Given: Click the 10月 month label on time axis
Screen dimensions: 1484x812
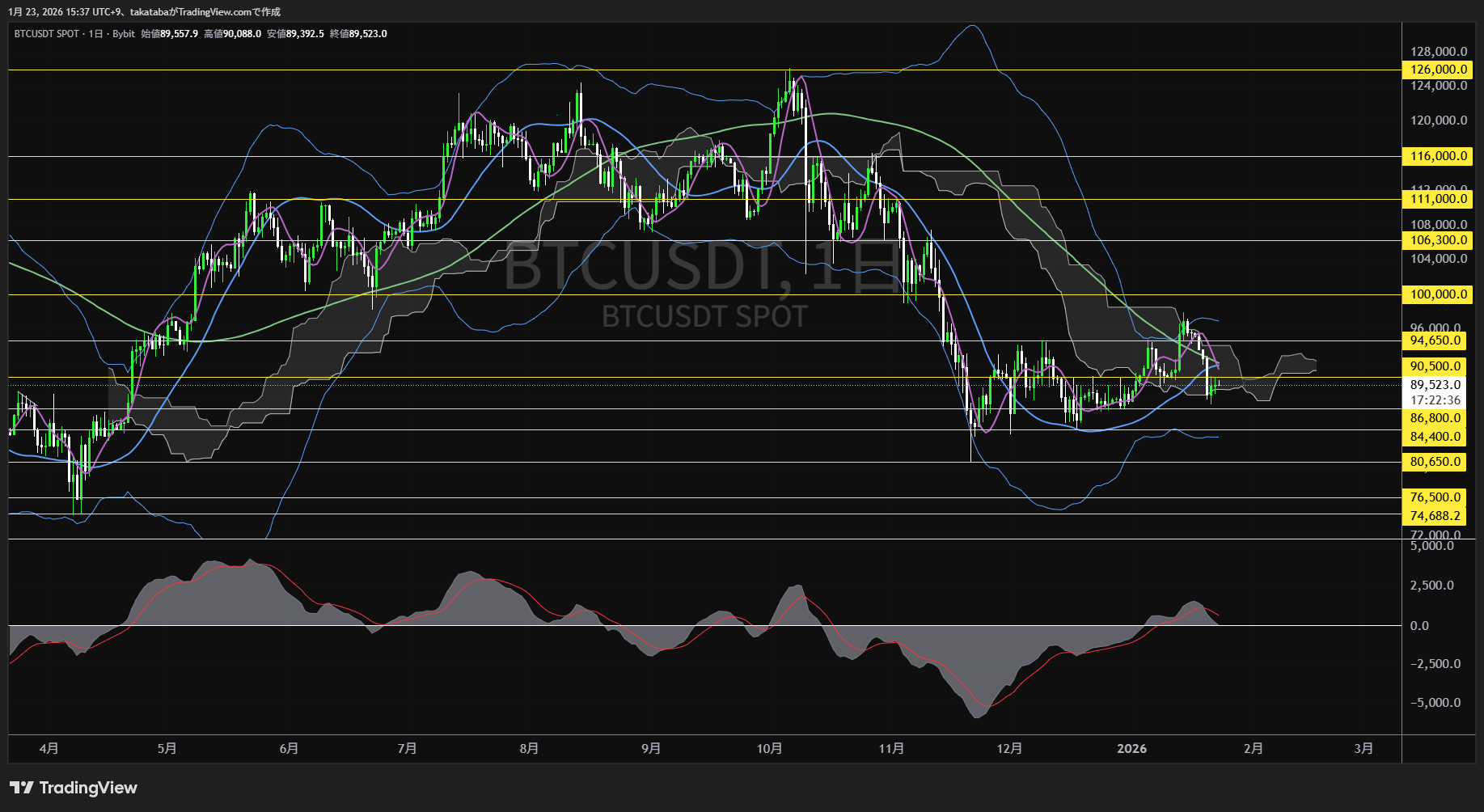Looking at the screenshot, I should [x=769, y=749].
